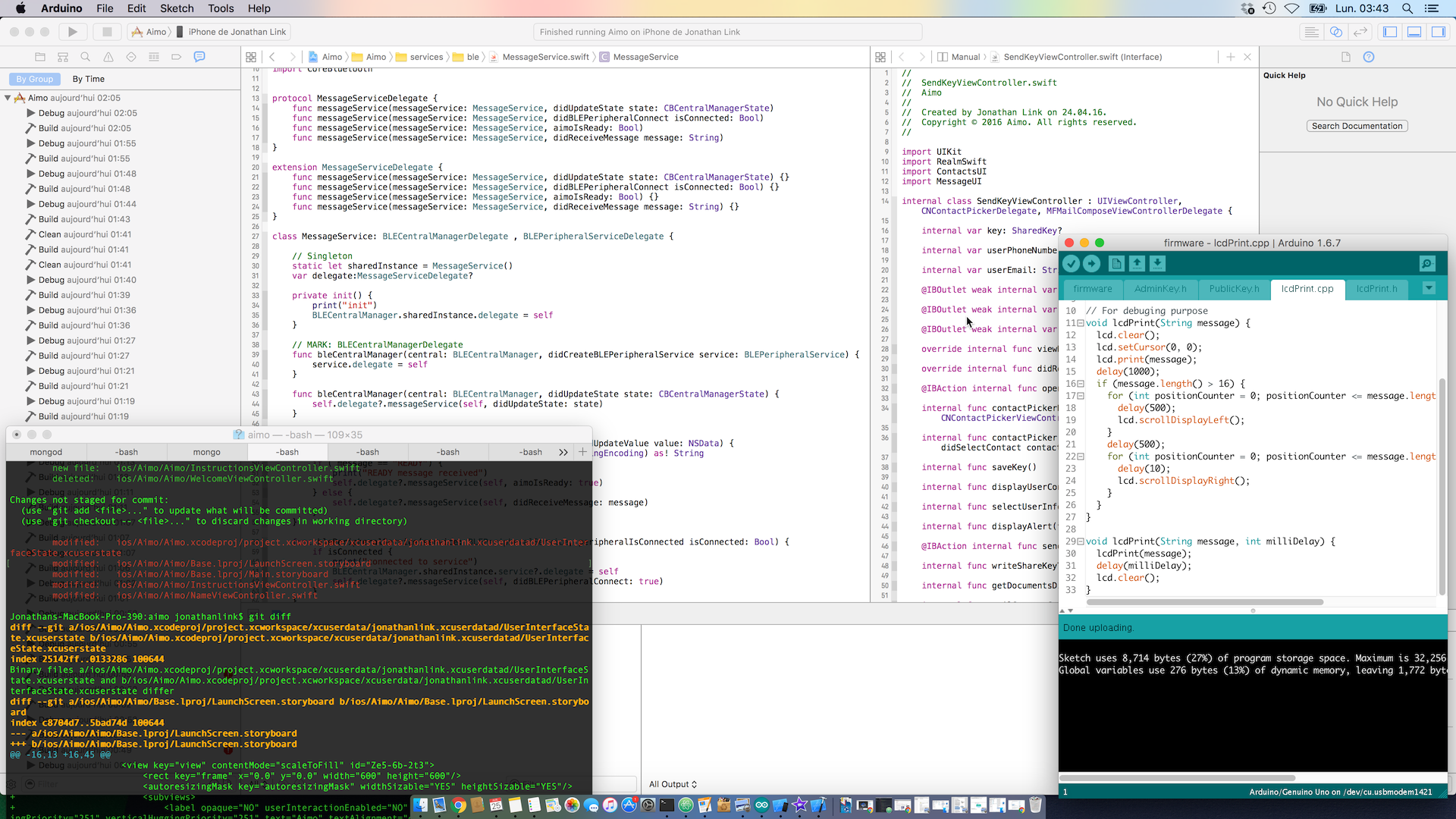This screenshot has height=819, width=1456.
Task: Open the issue navigator warning icon
Action: coord(108,57)
